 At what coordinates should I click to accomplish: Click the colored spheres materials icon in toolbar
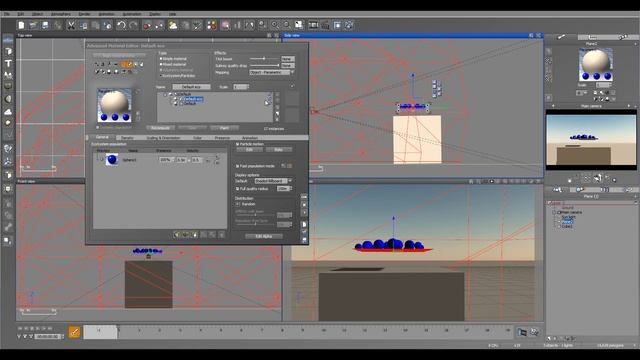(211, 25)
